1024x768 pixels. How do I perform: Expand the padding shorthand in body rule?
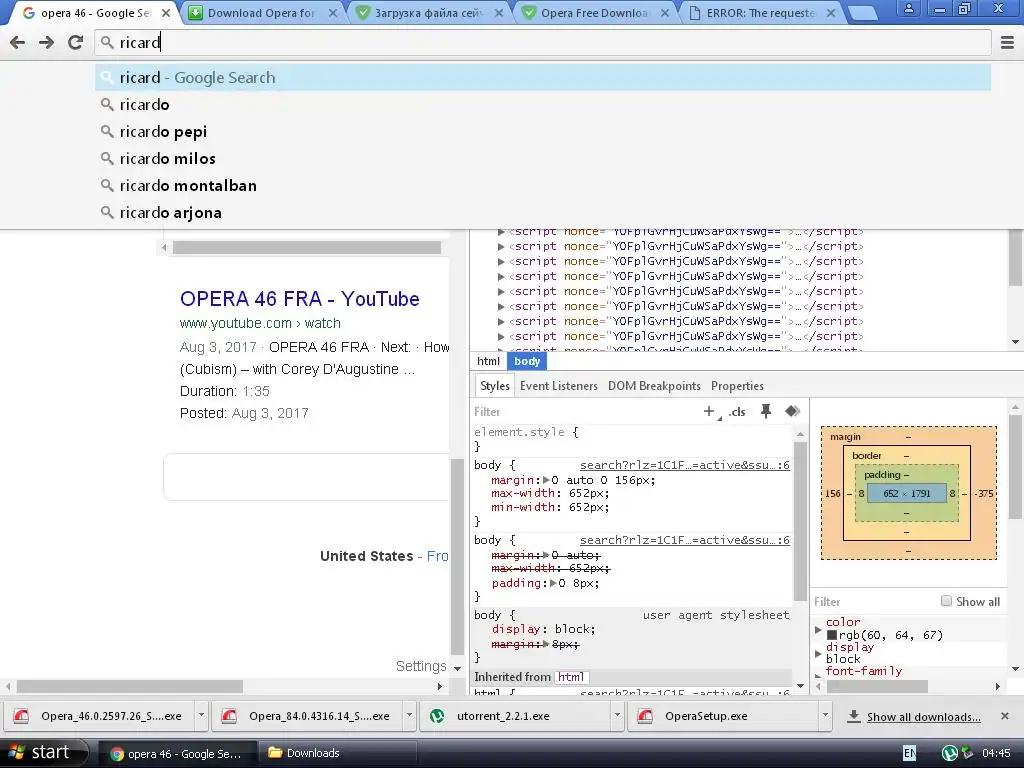[554, 583]
